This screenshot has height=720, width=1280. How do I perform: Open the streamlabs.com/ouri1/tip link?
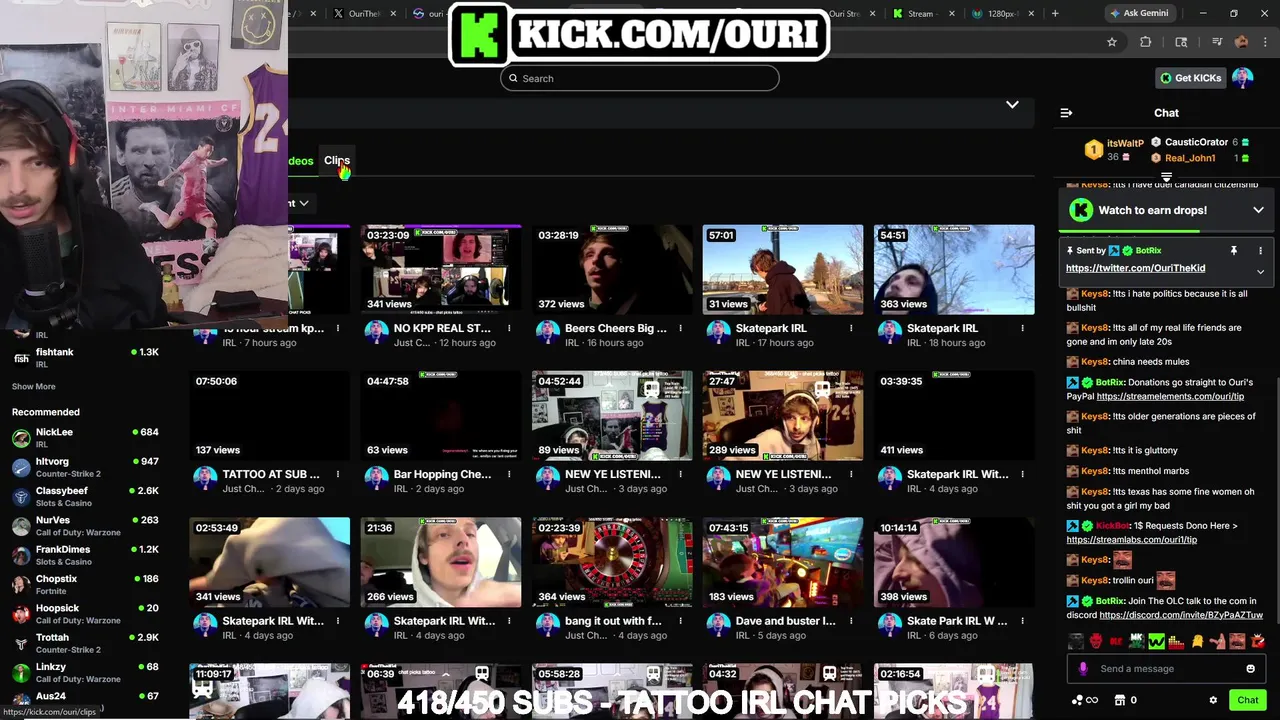1131,539
